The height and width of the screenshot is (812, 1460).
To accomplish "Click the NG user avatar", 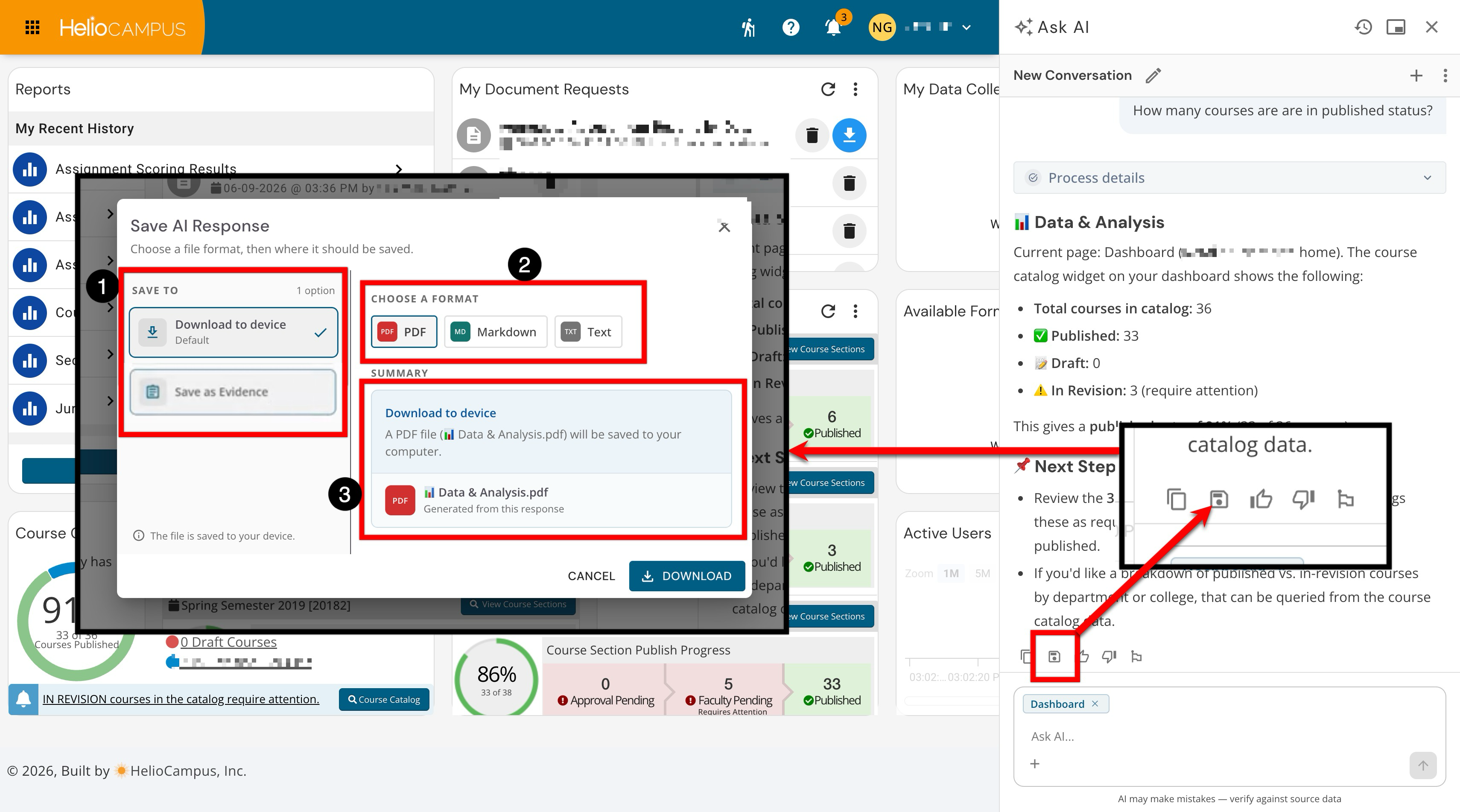I will tap(882, 27).
